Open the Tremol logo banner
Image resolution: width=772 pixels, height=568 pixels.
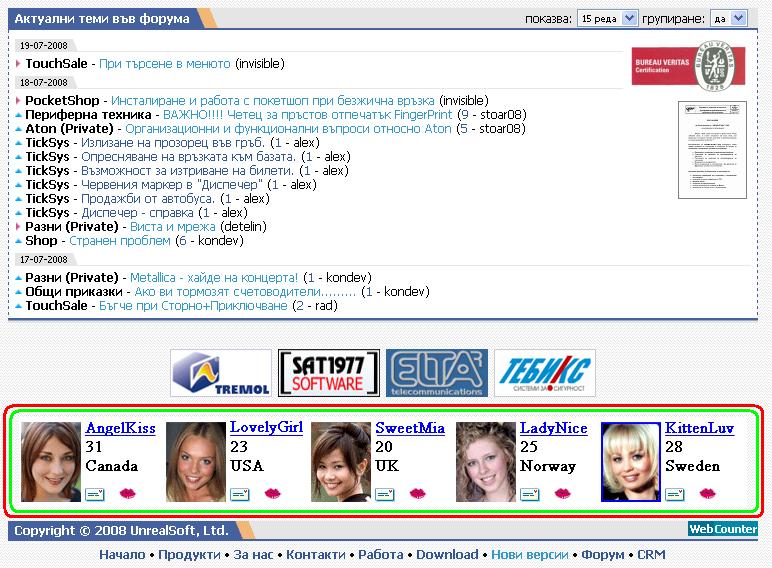[221, 373]
